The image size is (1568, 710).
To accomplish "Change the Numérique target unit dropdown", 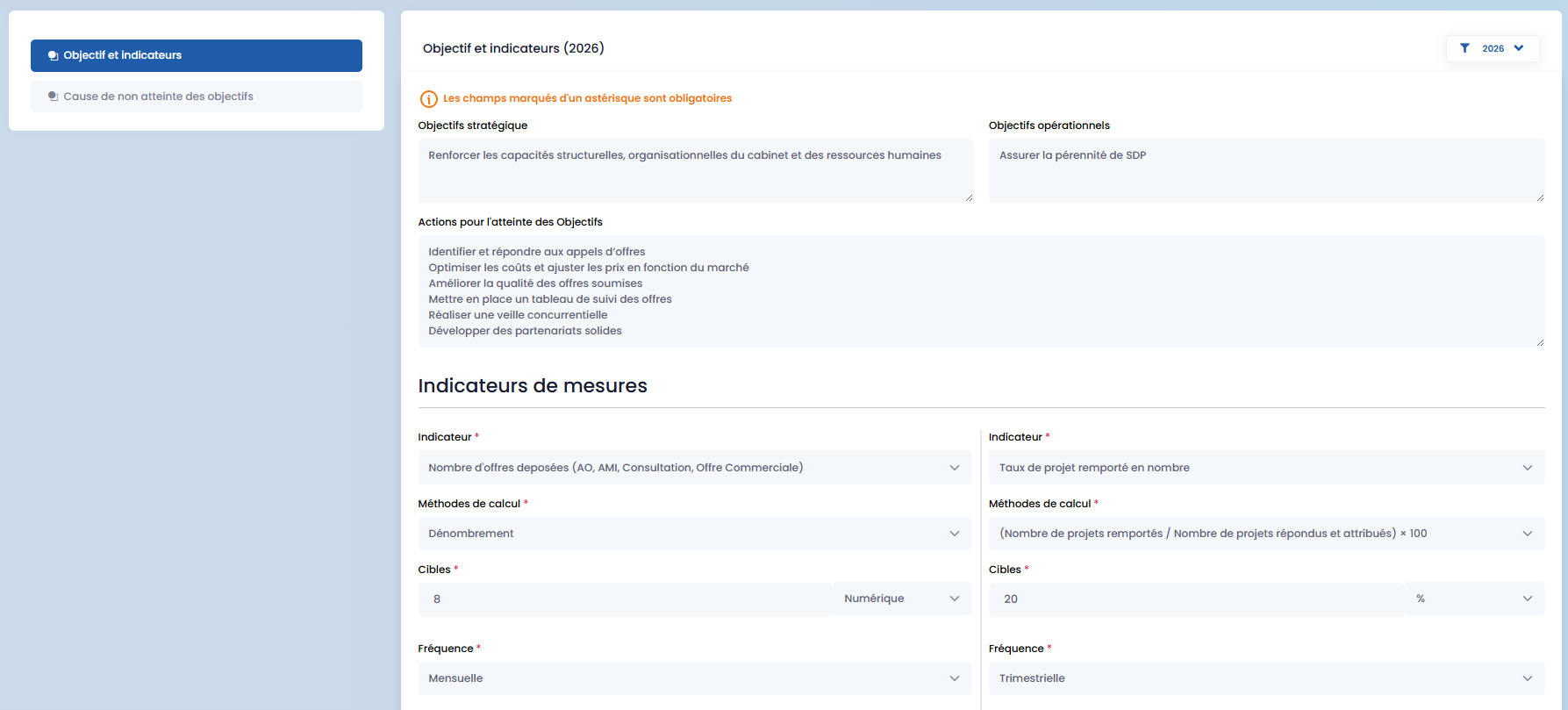I will click(x=902, y=599).
